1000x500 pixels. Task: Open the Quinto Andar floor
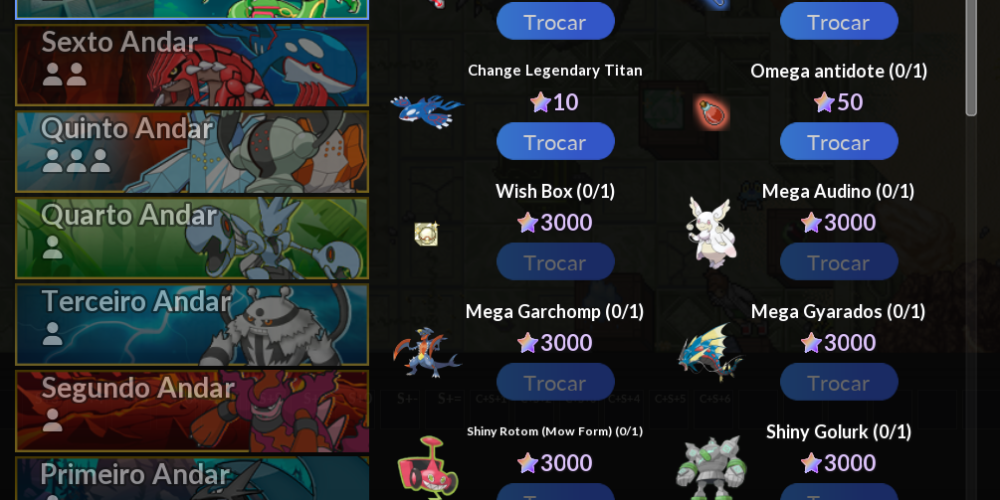192,152
